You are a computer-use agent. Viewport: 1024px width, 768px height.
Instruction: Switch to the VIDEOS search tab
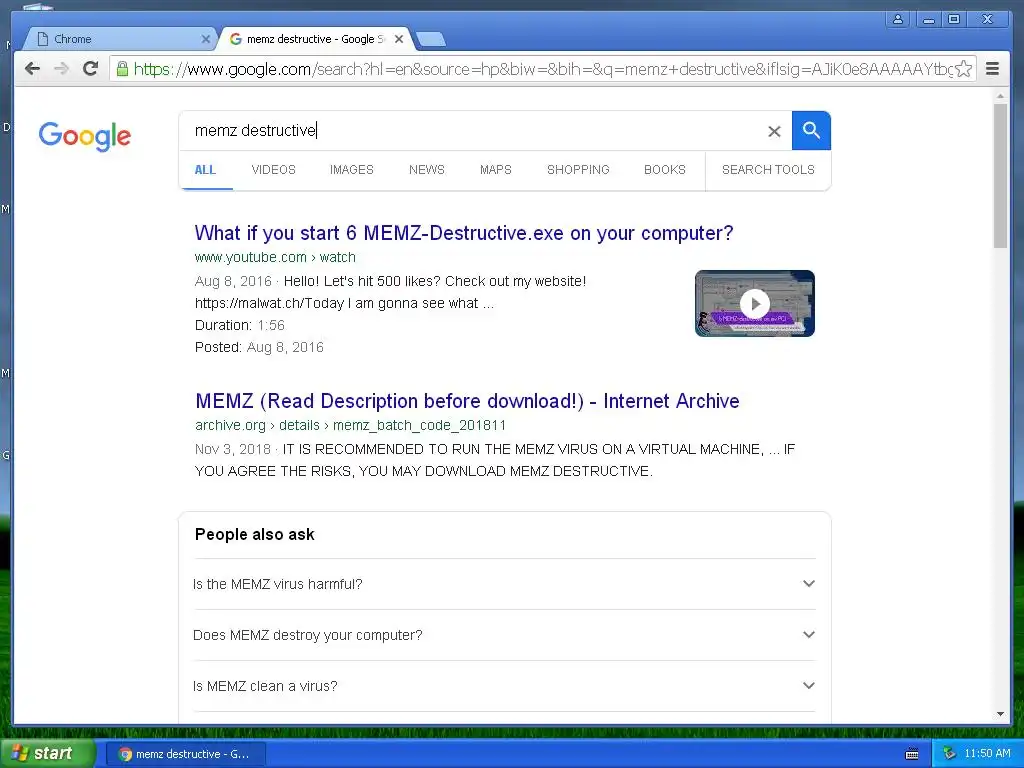pos(273,170)
